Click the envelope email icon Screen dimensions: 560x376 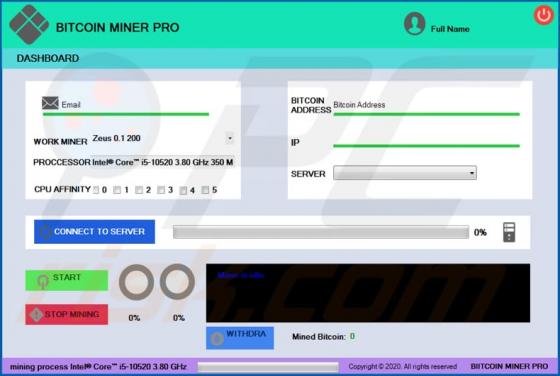(x=50, y=103)
